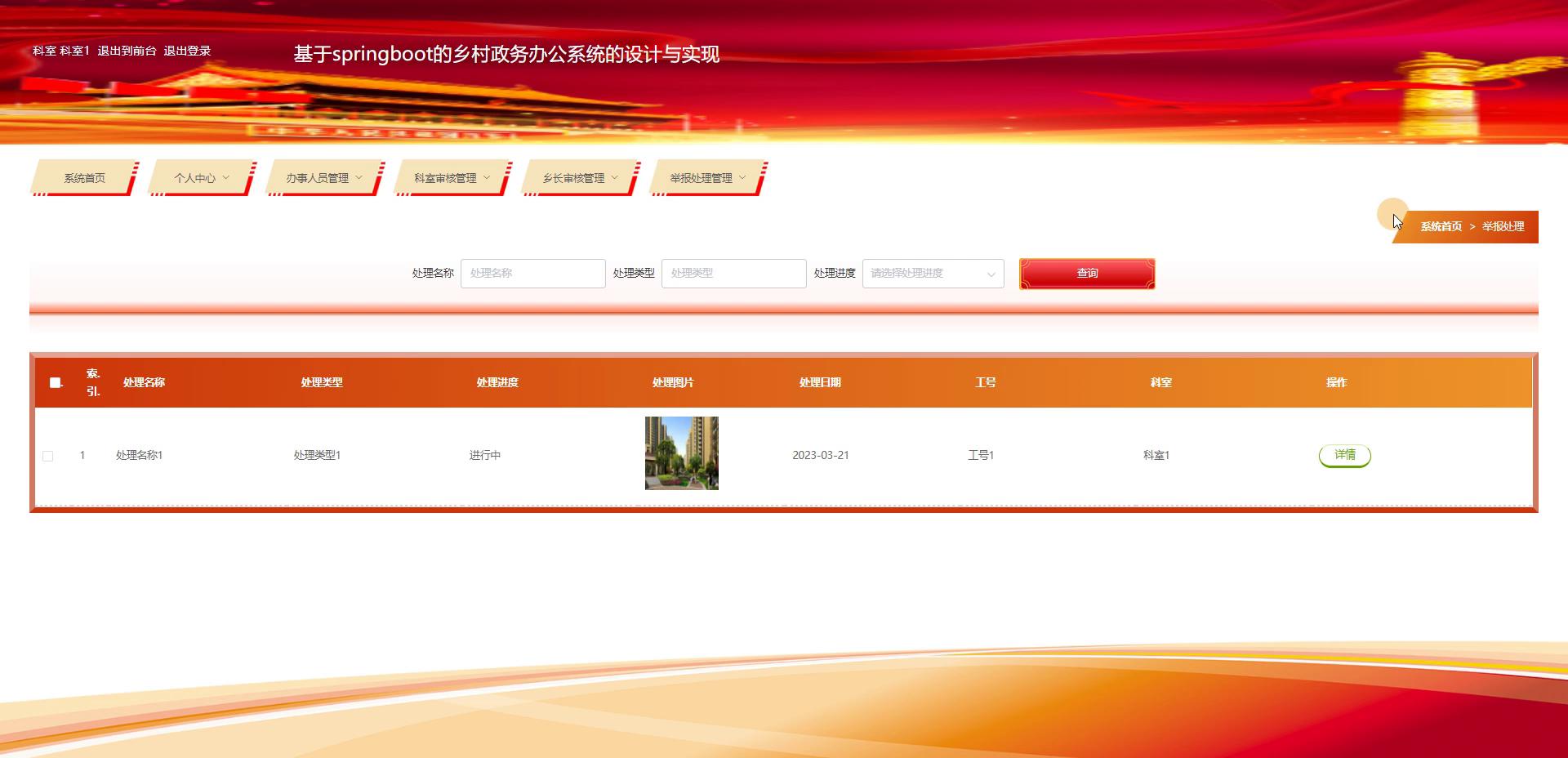Click the 进行中 status cell
This screenshot has height=758, width=1568.
485,455
